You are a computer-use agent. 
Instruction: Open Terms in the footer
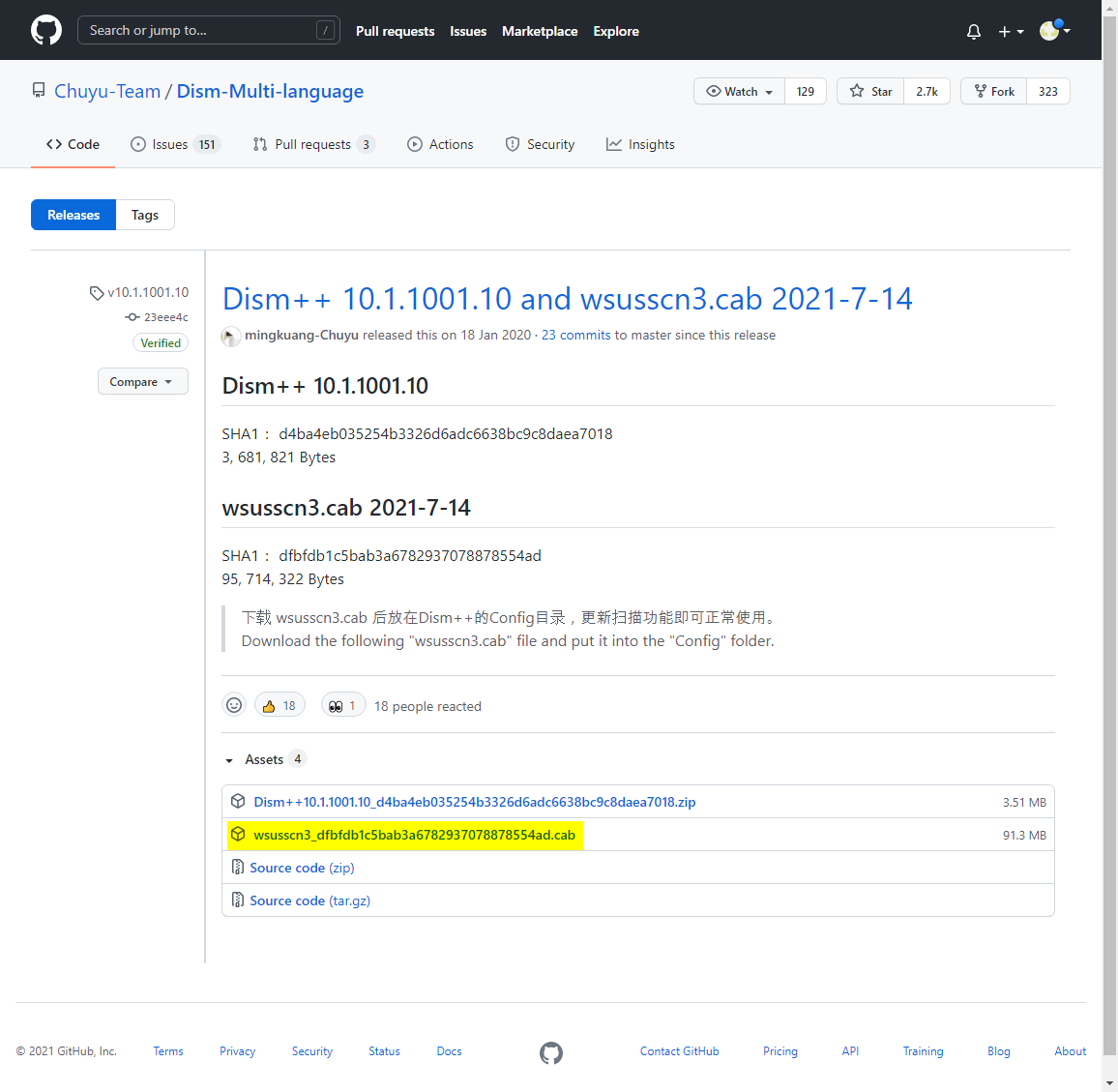point(168,1051)
